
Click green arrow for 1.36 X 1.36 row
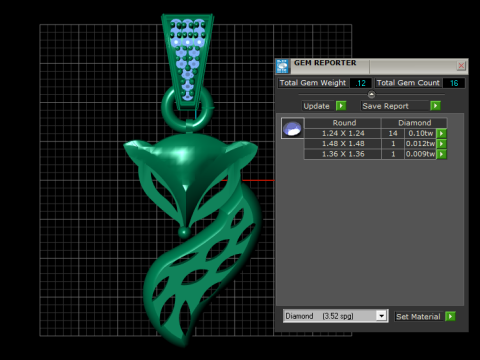coord(441,154)
